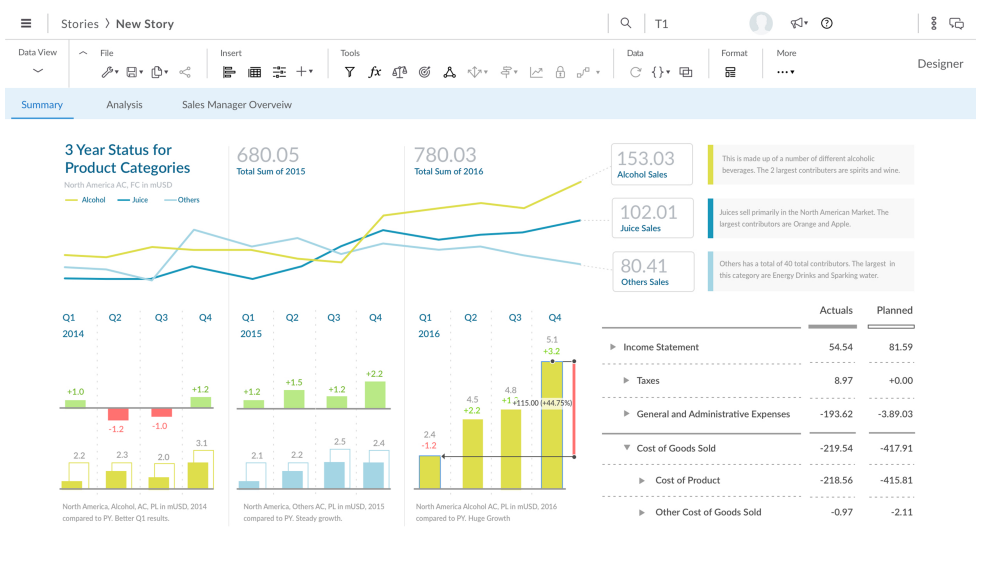
Task: Click the refresh data icon
Action: [635, 72]
